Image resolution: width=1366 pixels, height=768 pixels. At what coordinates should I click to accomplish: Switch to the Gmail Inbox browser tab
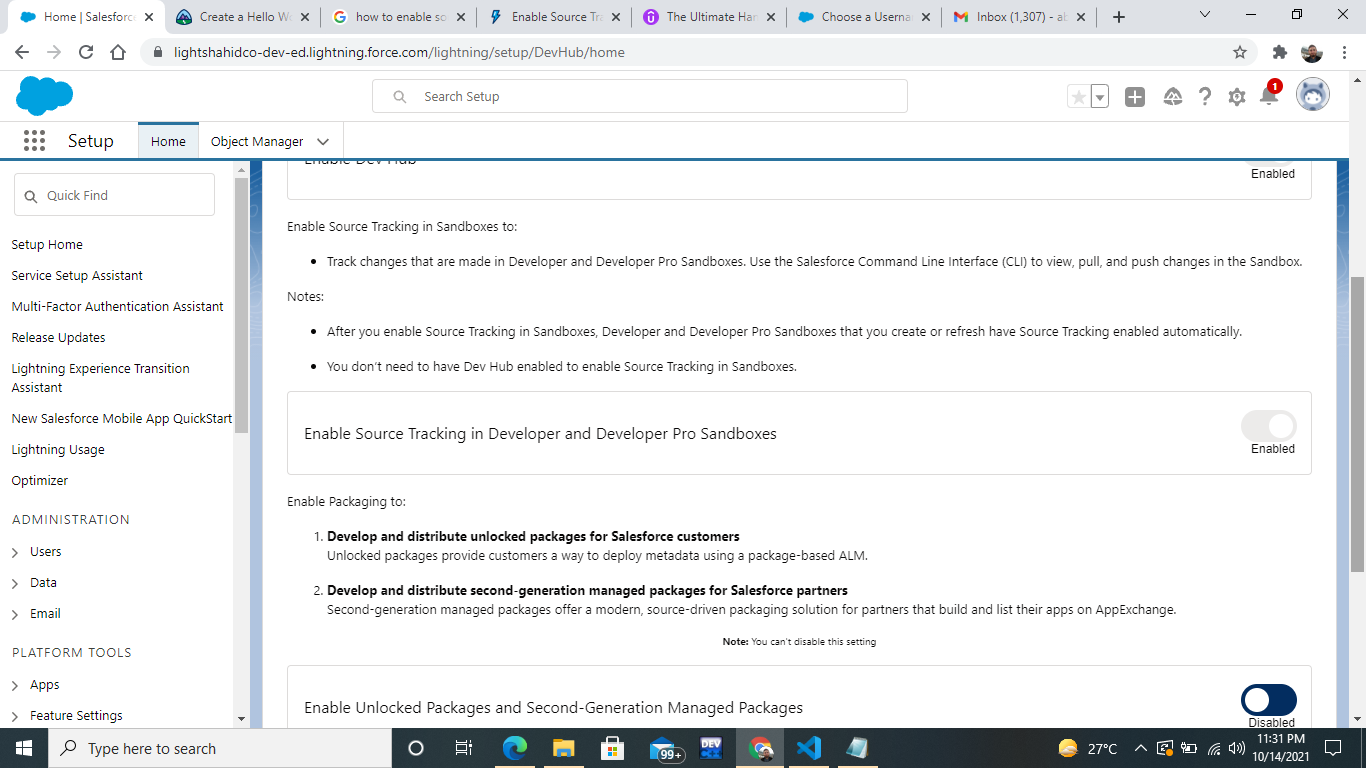(x=1020, y=17)
